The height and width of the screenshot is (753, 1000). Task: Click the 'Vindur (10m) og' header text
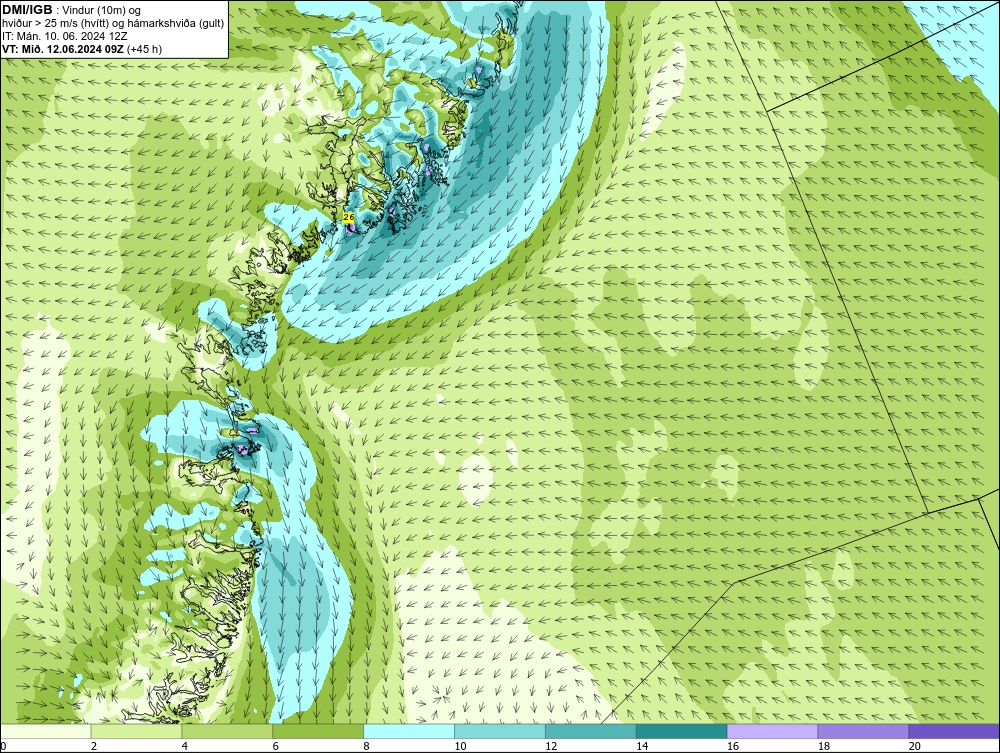pos(103,10)
